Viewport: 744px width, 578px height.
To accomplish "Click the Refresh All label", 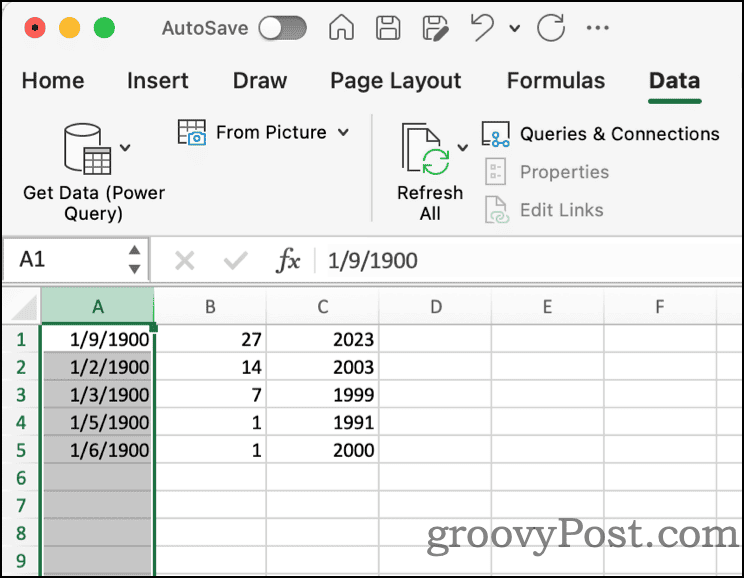I will pyautogui.click(x=430, y=203).
